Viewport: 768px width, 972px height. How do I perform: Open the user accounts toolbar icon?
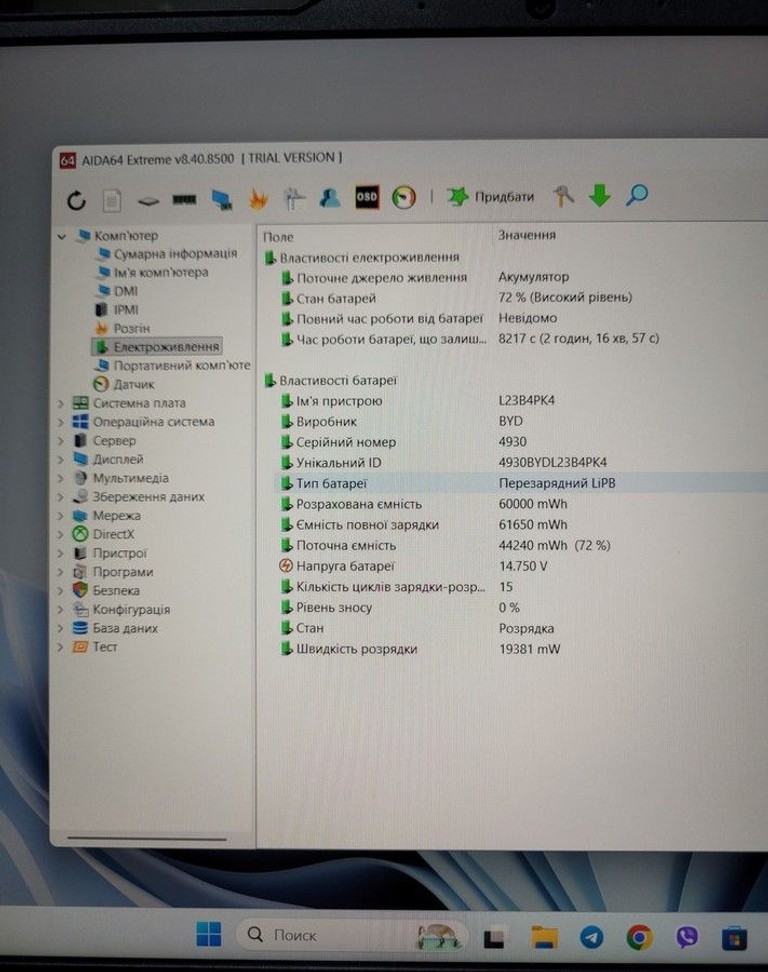click(330, 198)
